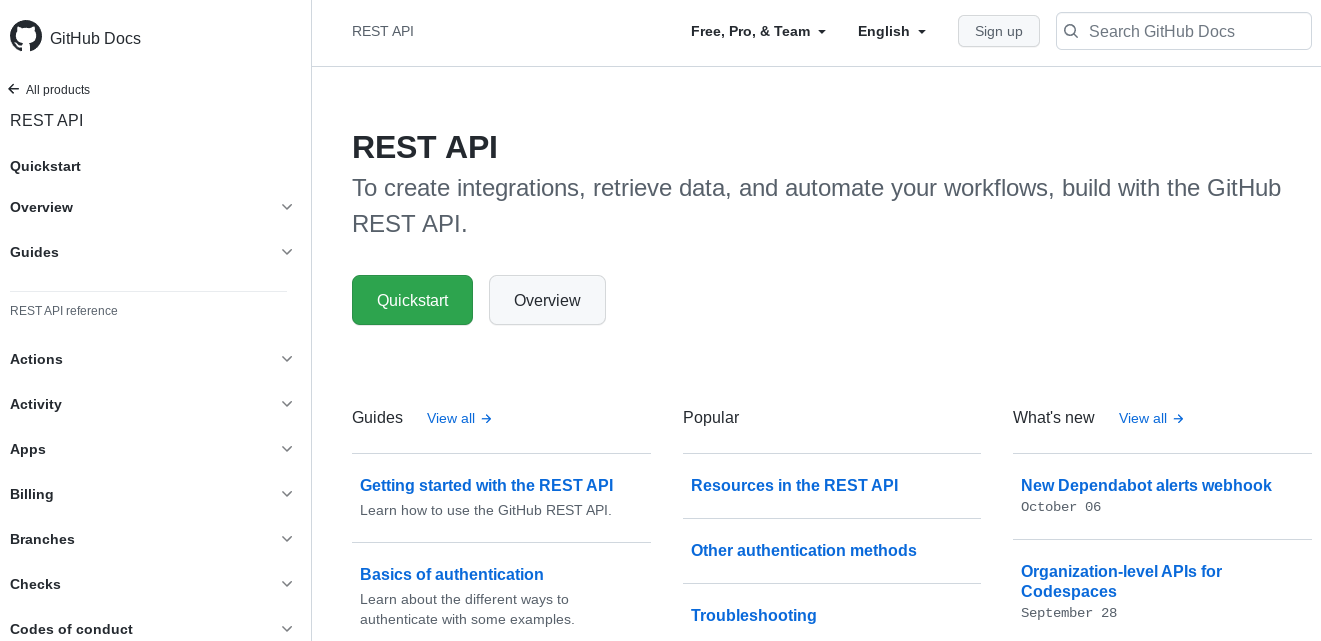The width and height of the screenshot is (1321, 641).
Task: Open the English language dropdown
Action: click(892, 31)
